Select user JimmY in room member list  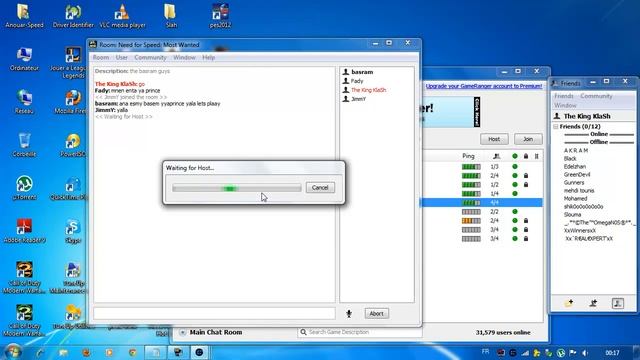coord(358,99)
